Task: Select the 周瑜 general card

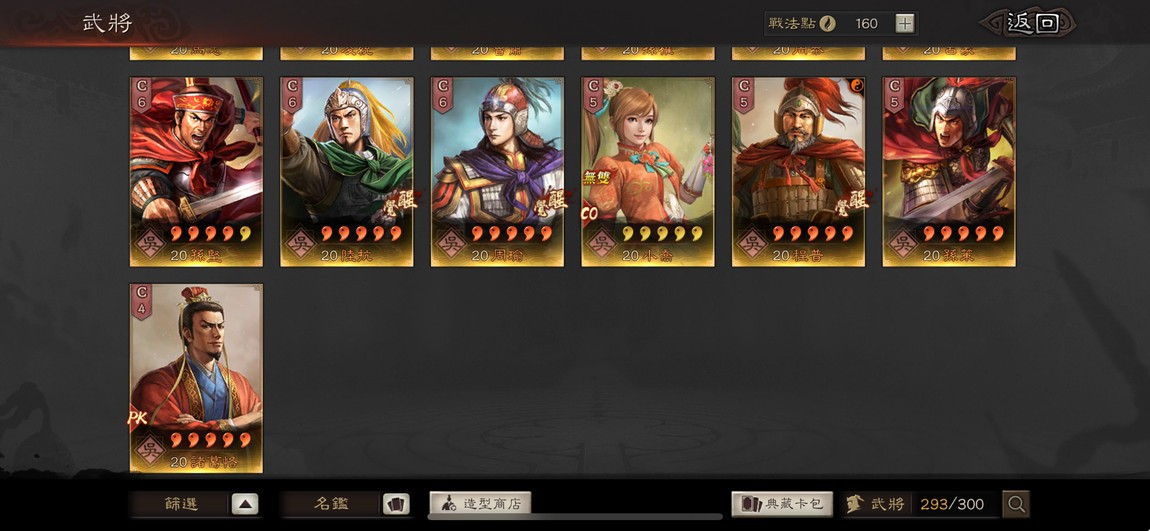Action: click(x=497, y=172)
